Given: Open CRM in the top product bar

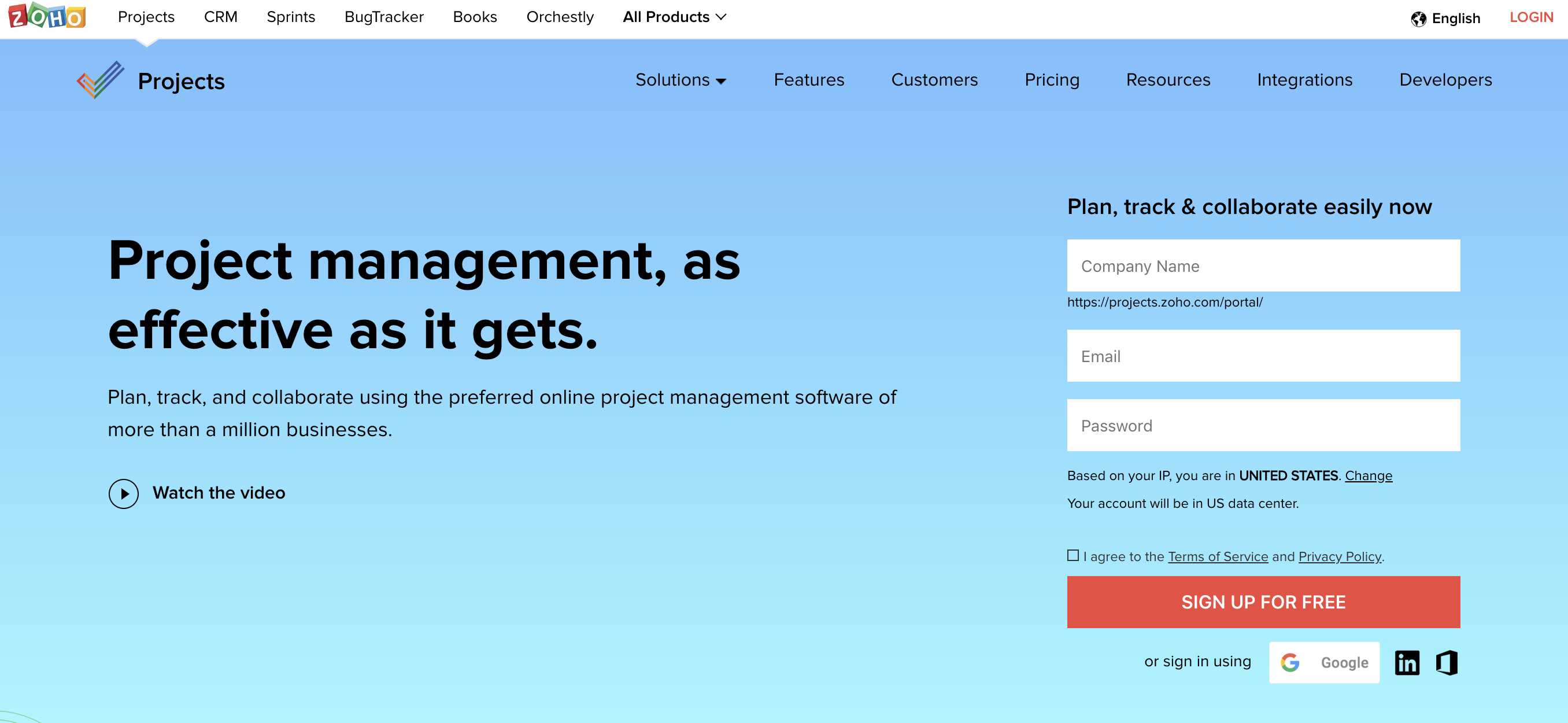Looking at the screenshot, I should [x=220, y=17].
